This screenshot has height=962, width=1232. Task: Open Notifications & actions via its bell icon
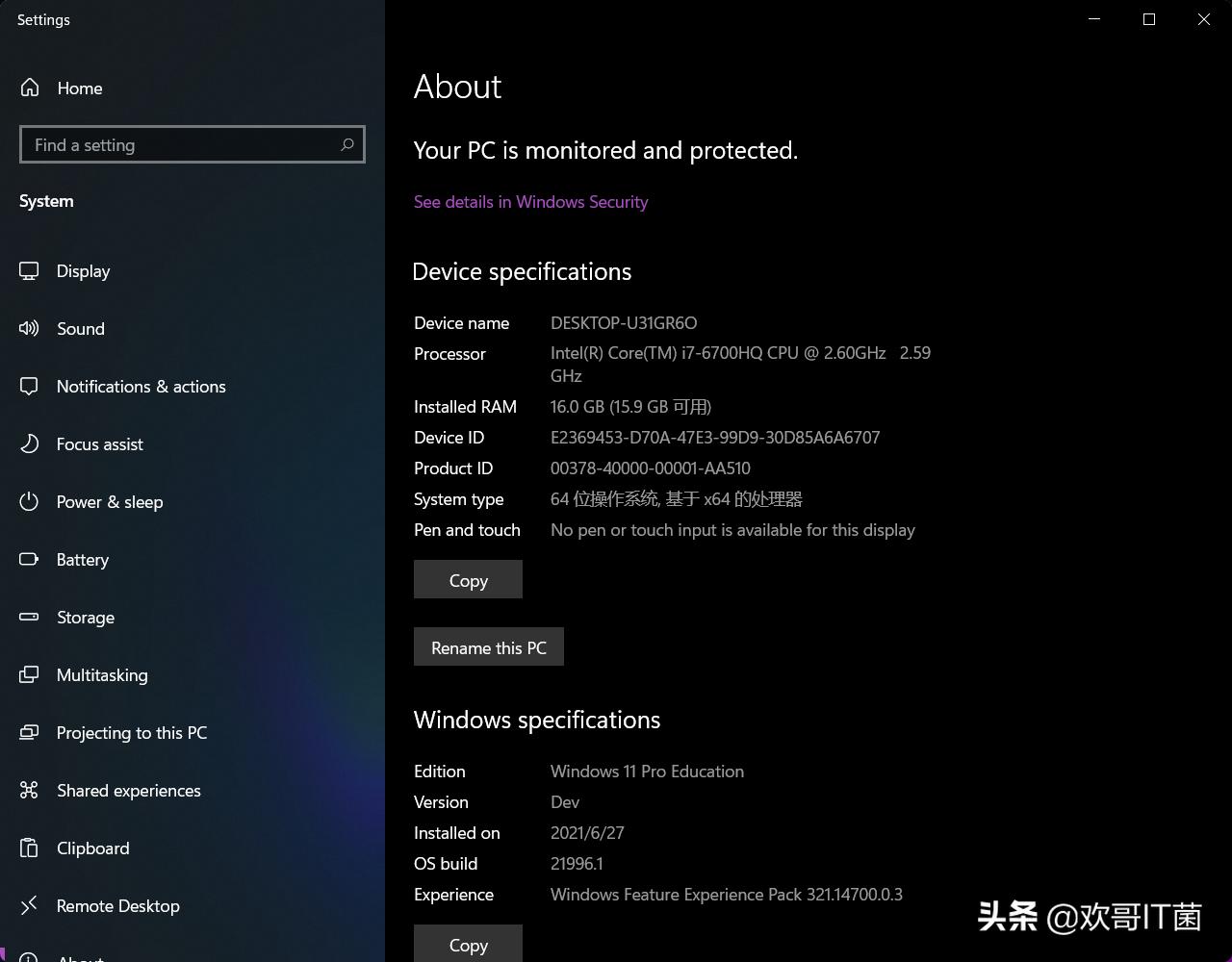click(x=29, y=386)
